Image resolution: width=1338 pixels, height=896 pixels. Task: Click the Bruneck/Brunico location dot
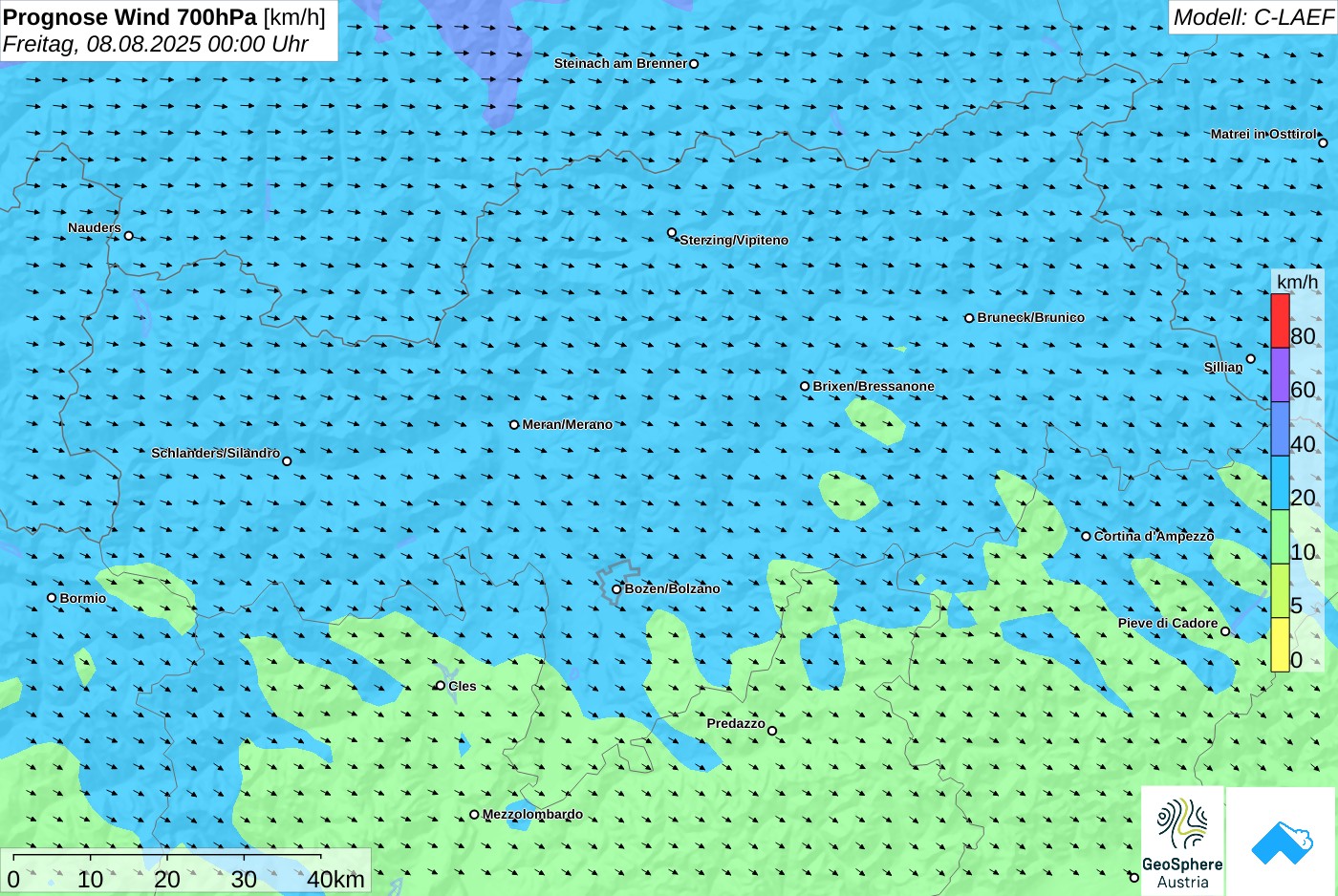pyautogui.click(x=969, y=318)
